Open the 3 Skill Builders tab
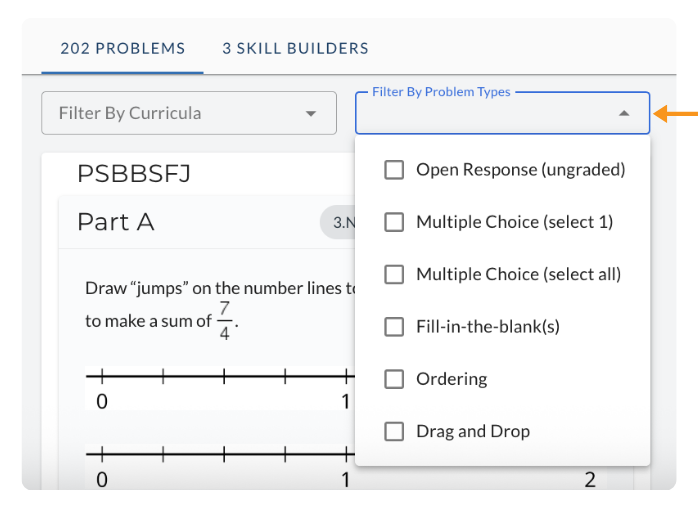The width and height of the screenshot is (698, 508). [295, 48]
